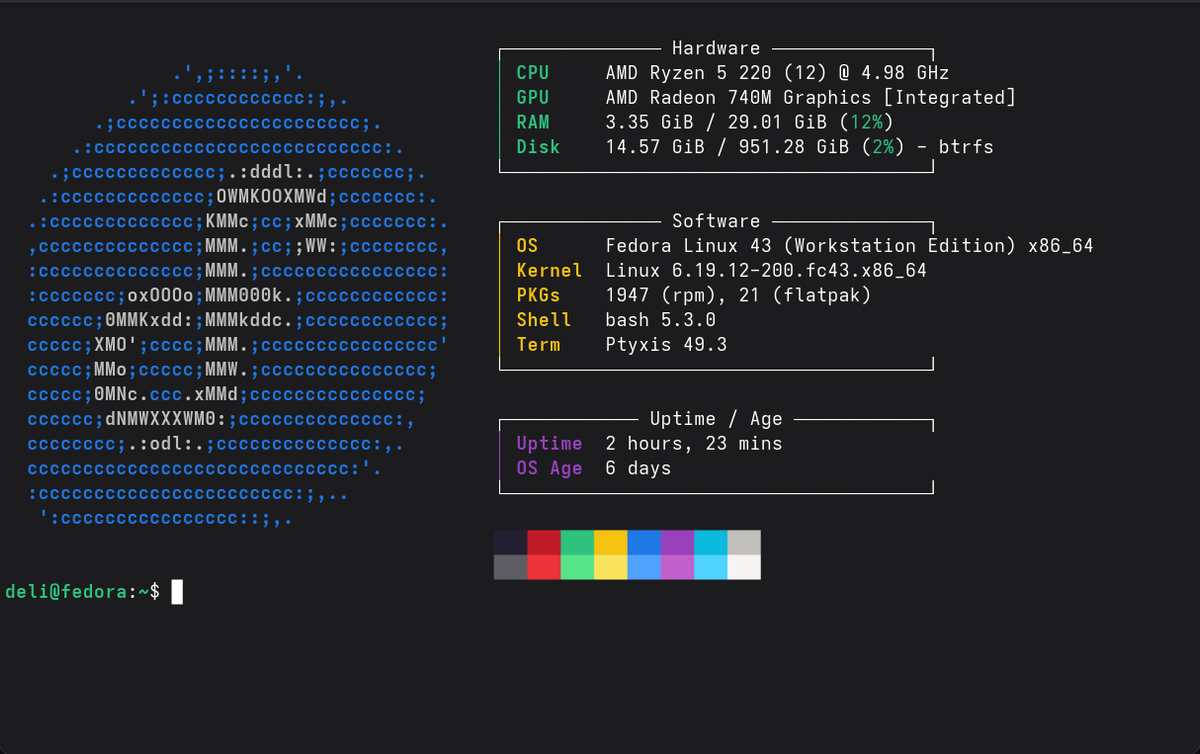The height and width of the screenshot is (754, 1200).
Task: Select the light blue color swatch
Action: click(x=644, y=567)
